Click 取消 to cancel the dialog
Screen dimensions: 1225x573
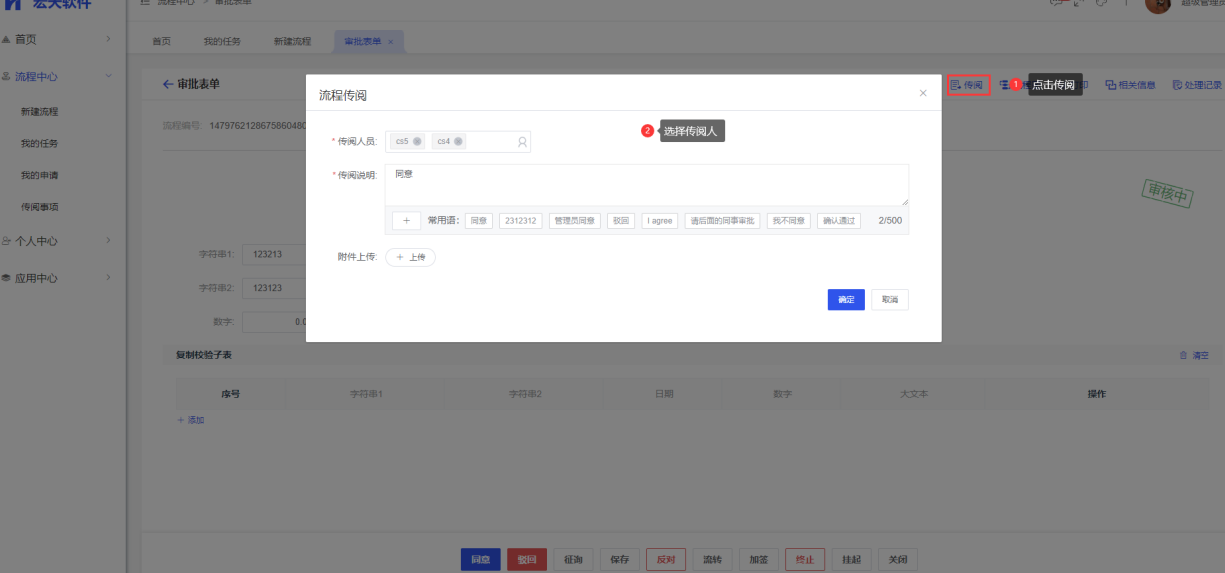pyautogui.click(x=890, y=300)
